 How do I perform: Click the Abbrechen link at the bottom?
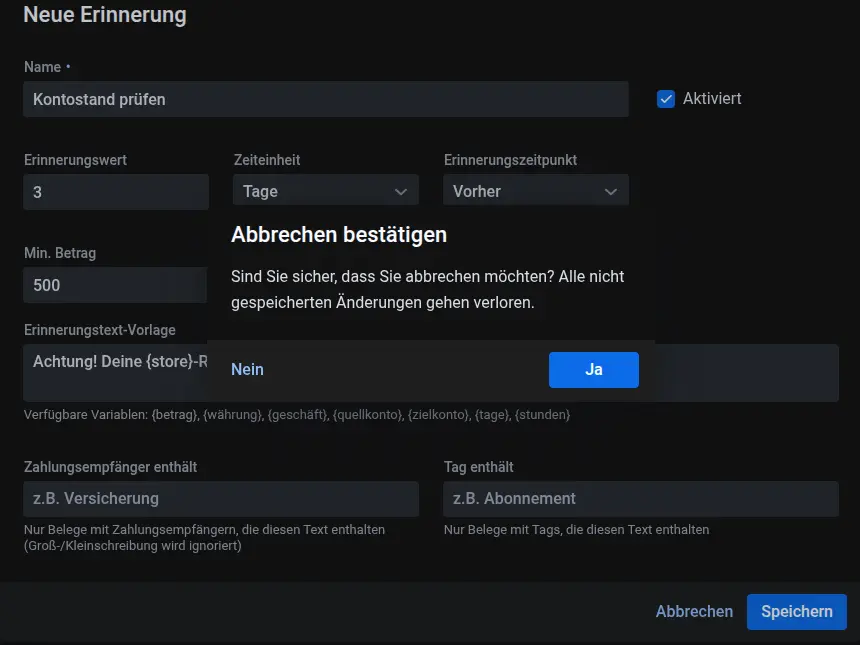[694, 611]
